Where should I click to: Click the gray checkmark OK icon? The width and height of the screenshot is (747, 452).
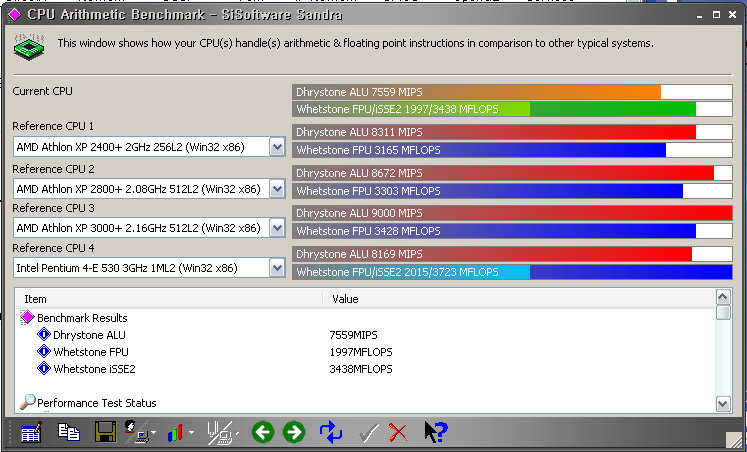(368, 432)
